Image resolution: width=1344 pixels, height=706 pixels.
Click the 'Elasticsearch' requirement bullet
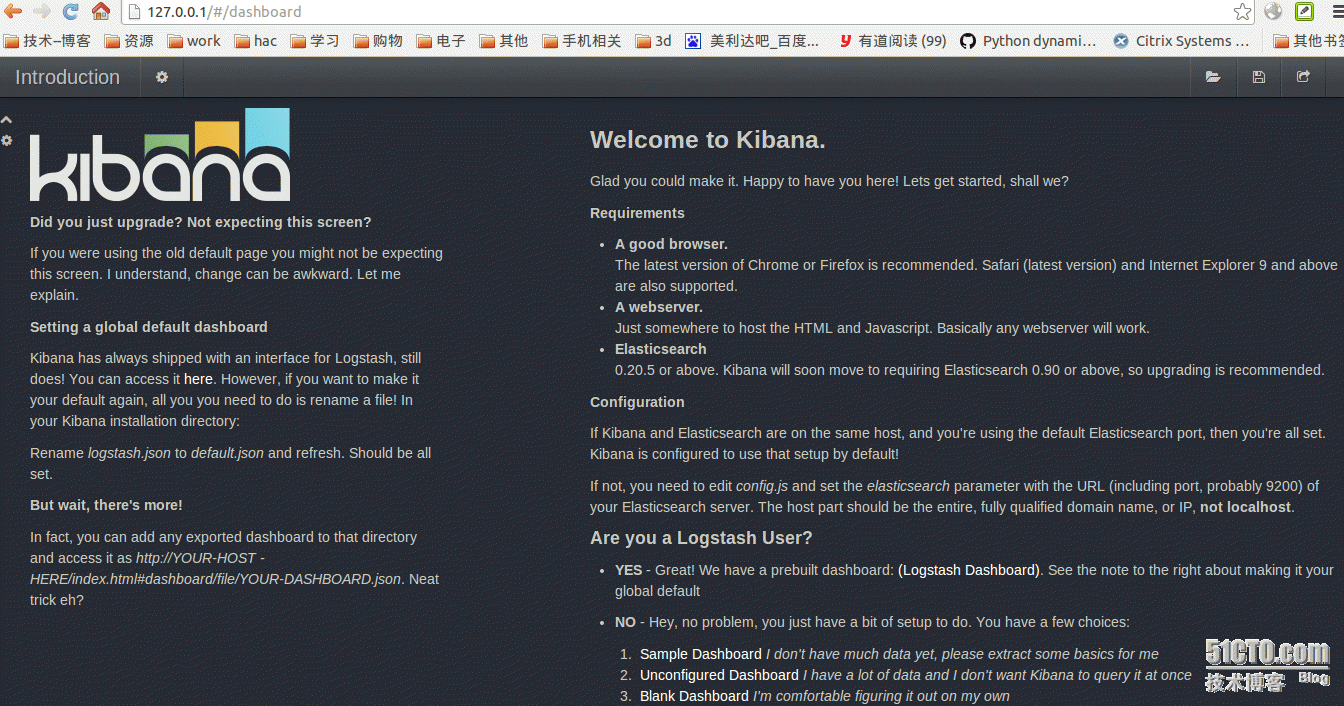(x=661, y=349)
